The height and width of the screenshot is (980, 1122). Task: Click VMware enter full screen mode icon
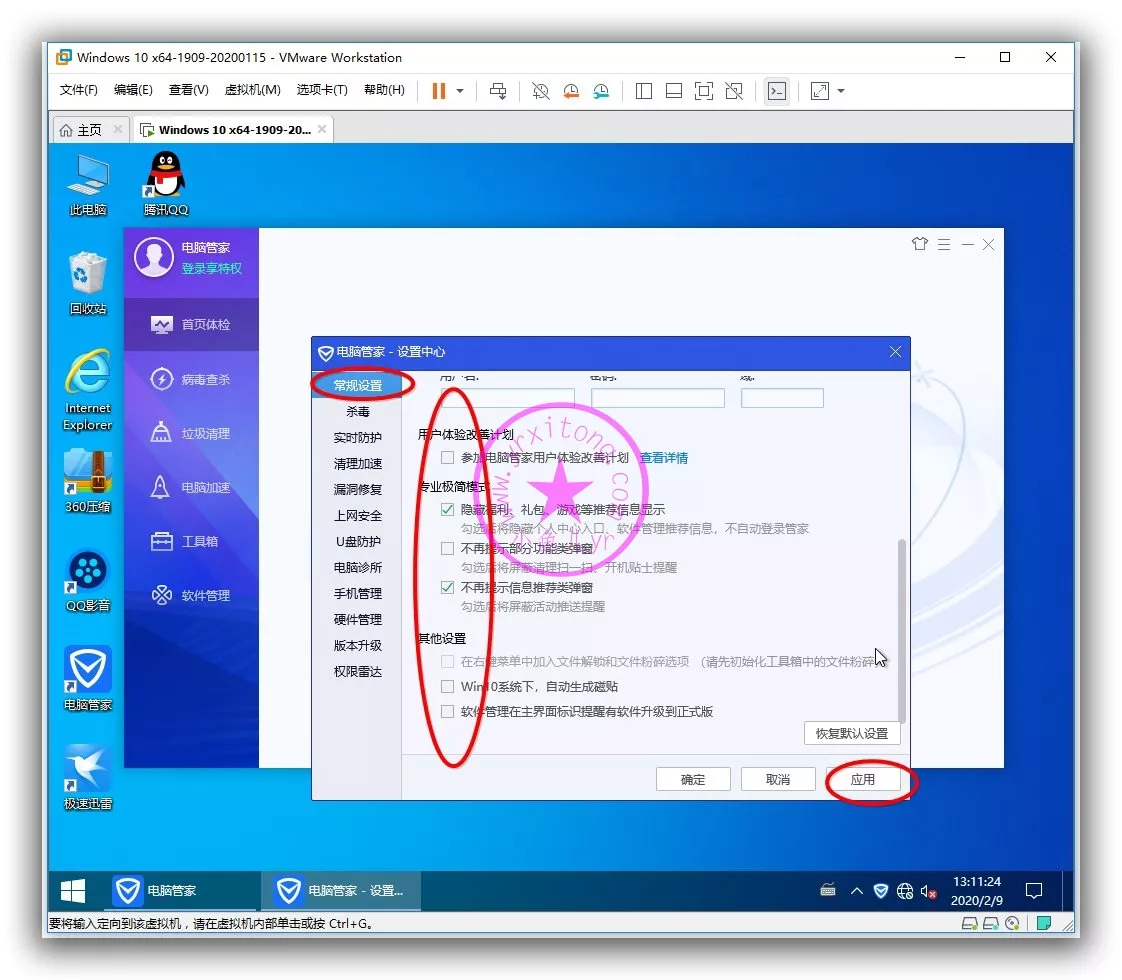(704, 91)
